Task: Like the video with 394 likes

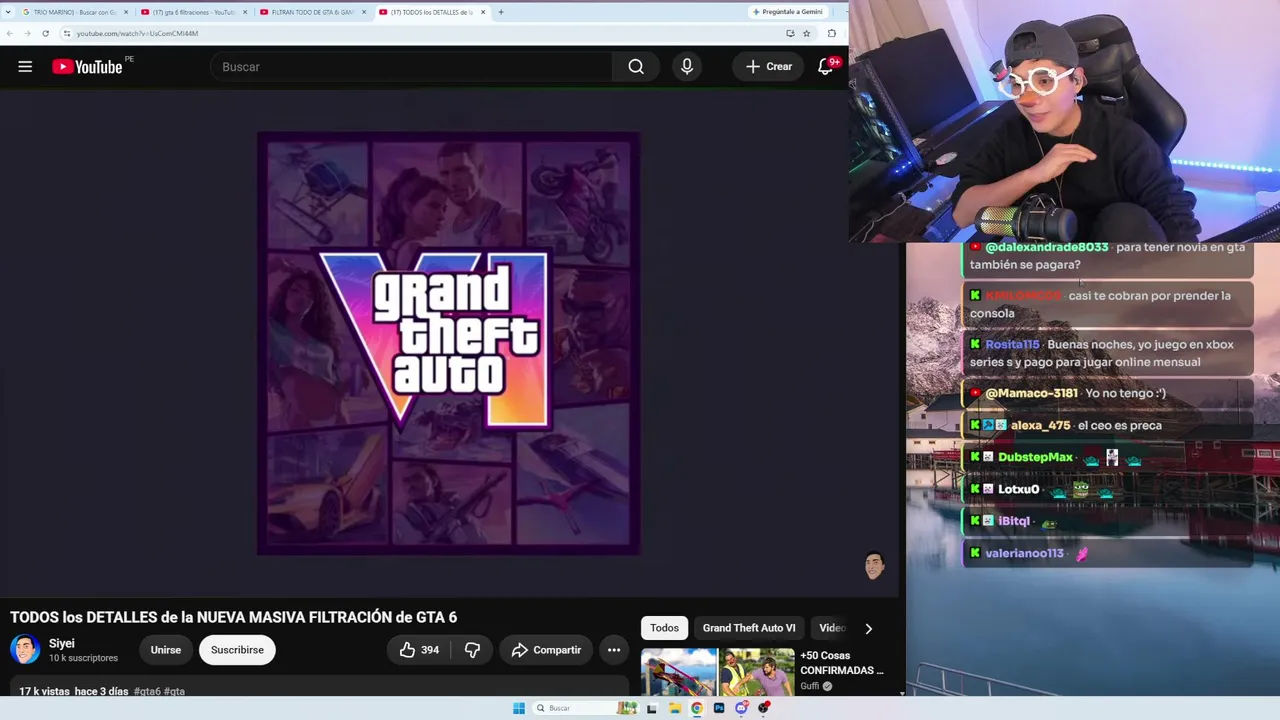Action: tap(419, 650)
